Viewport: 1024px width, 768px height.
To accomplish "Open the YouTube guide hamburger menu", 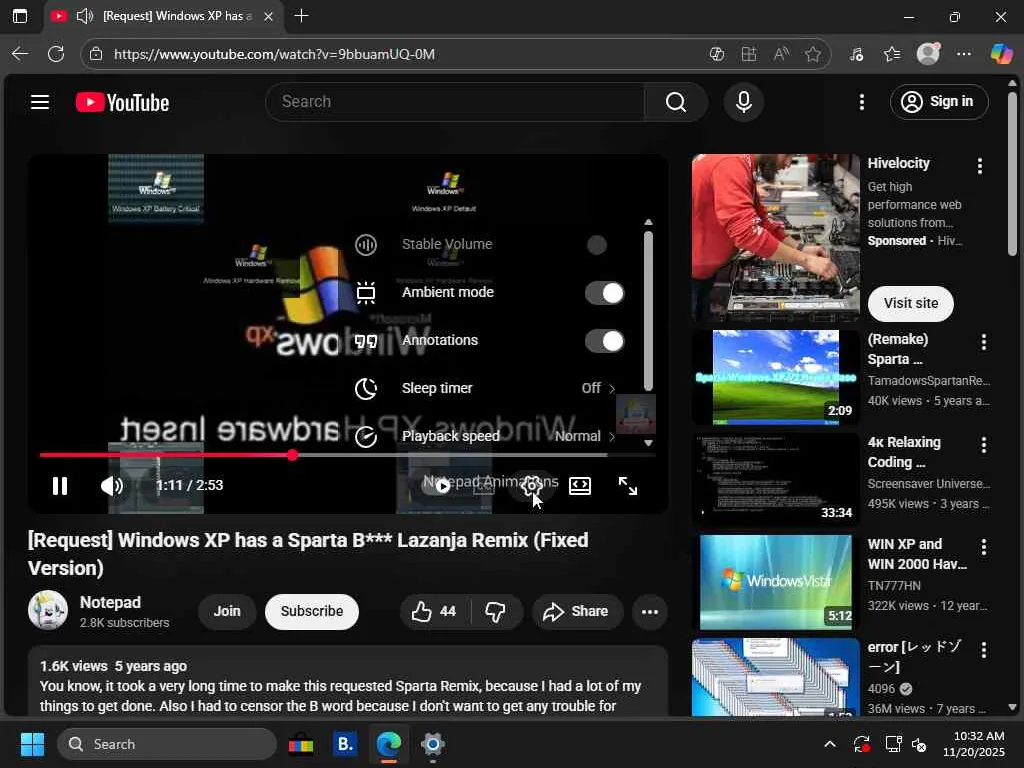I will click(40, 102).
